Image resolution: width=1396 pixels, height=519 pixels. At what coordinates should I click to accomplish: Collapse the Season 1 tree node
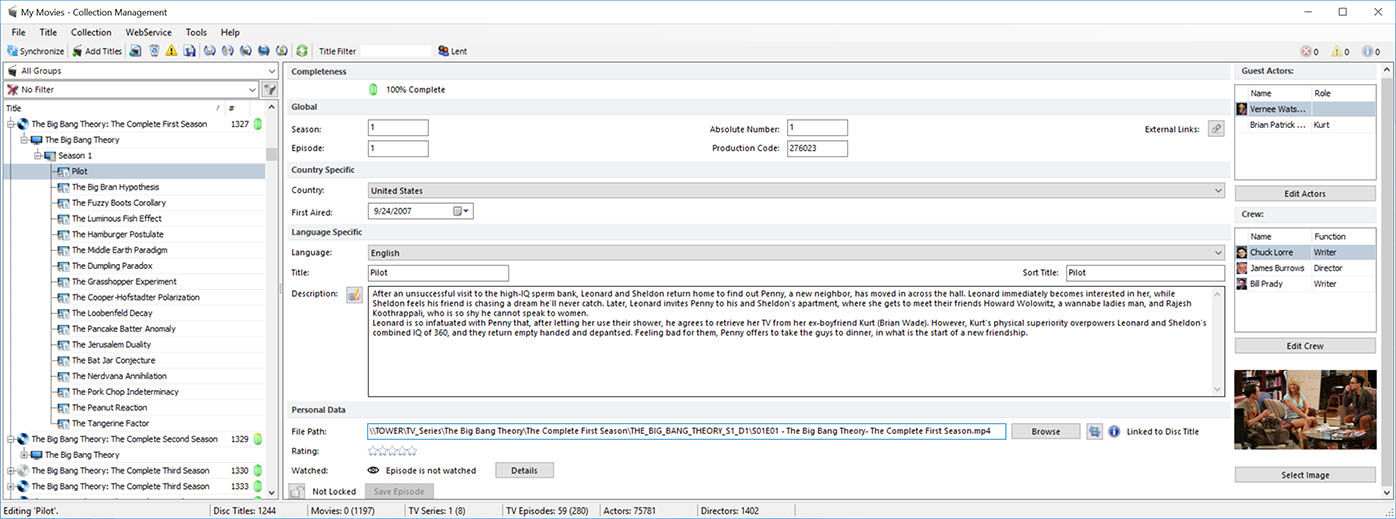tap(37, 156)
